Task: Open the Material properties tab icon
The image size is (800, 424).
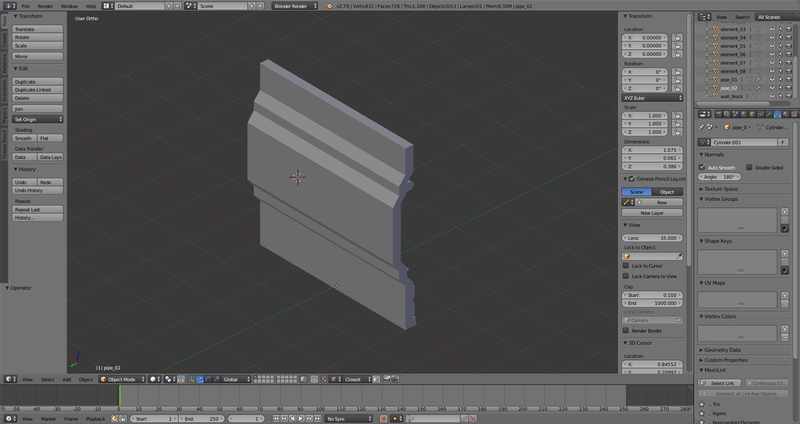Action: pyautogui.click(x=786, y=114)
